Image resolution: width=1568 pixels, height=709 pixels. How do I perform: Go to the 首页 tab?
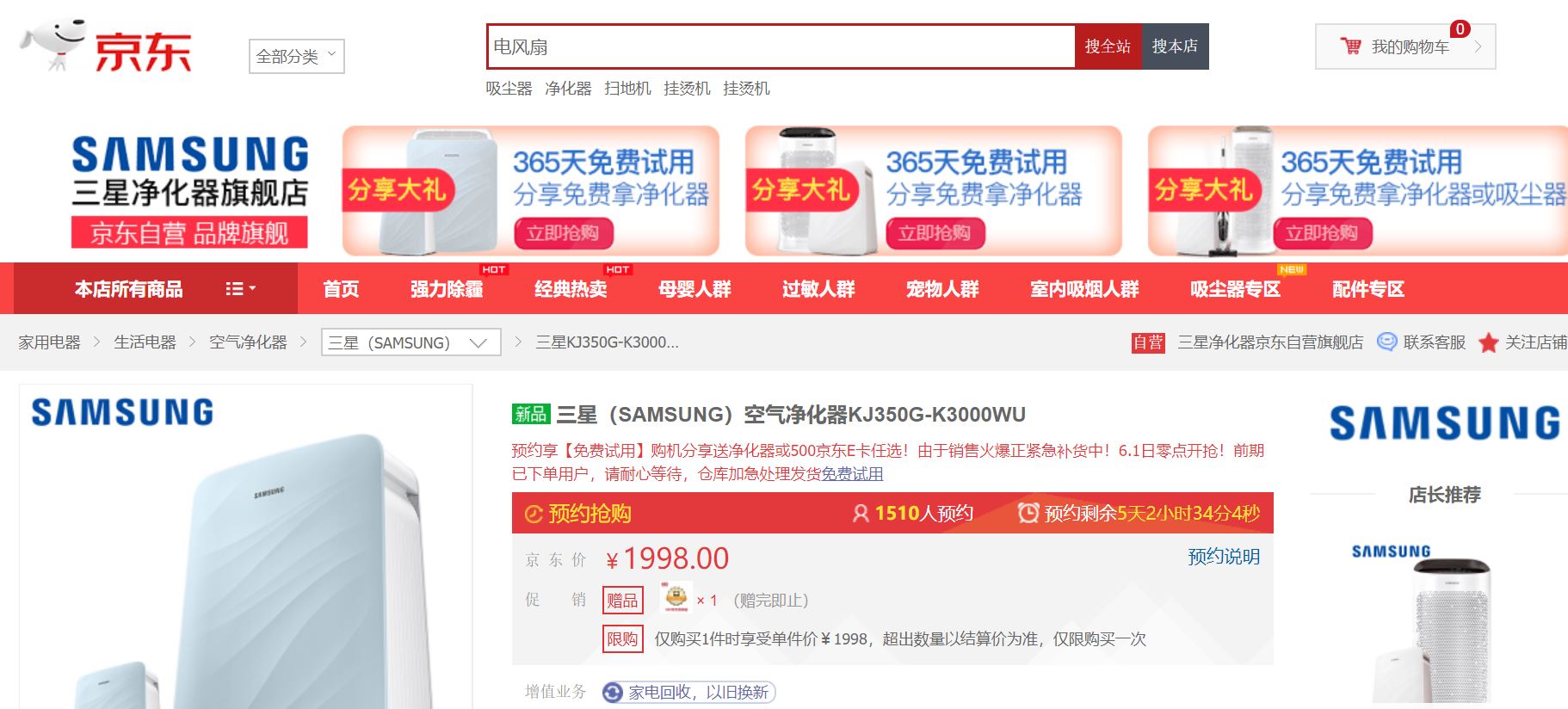tap(341, 289)
